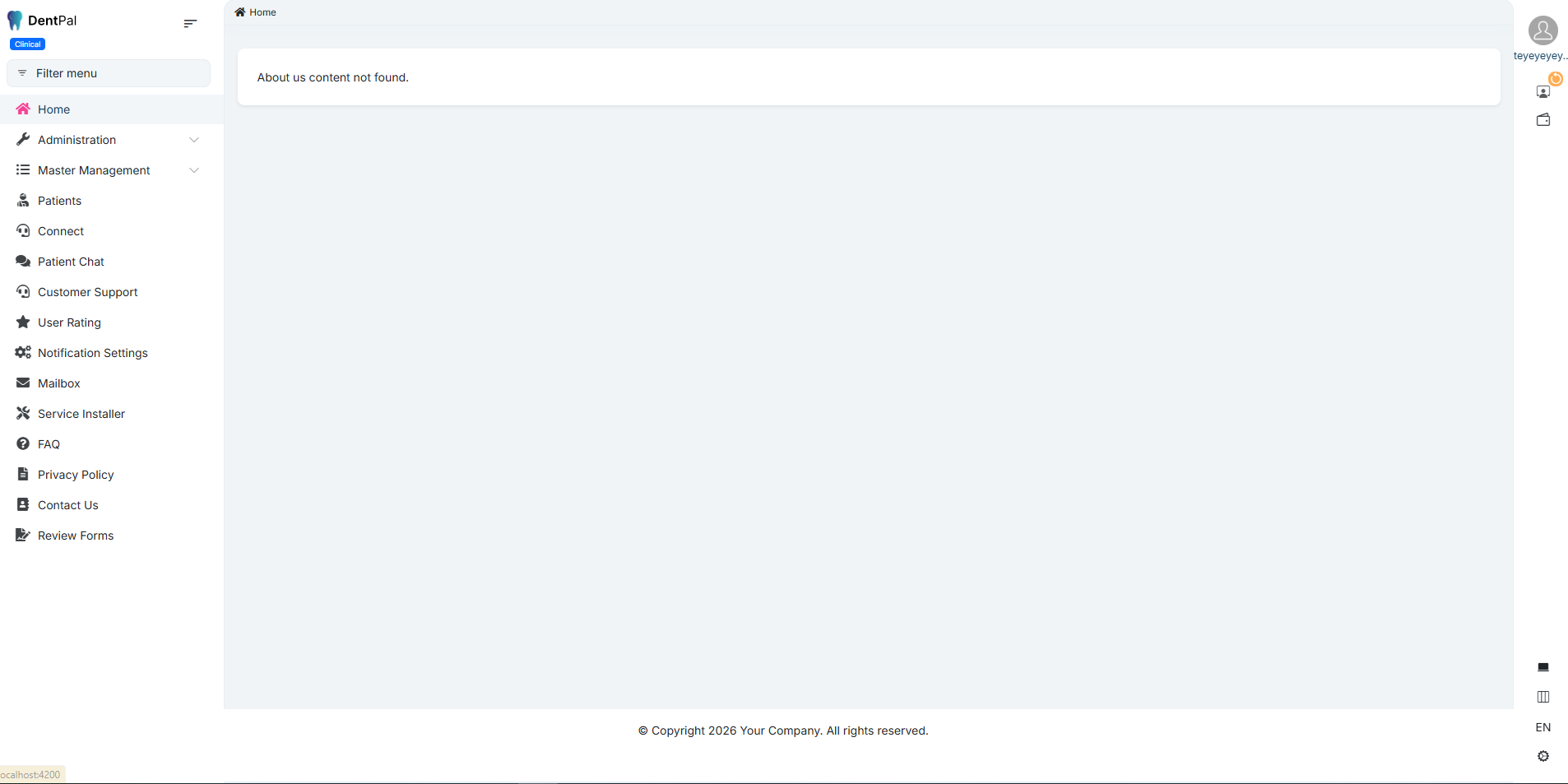Expand the Master Management chevron
Viewport: 1568px width, 784px height.
click(x=194, y=170)
